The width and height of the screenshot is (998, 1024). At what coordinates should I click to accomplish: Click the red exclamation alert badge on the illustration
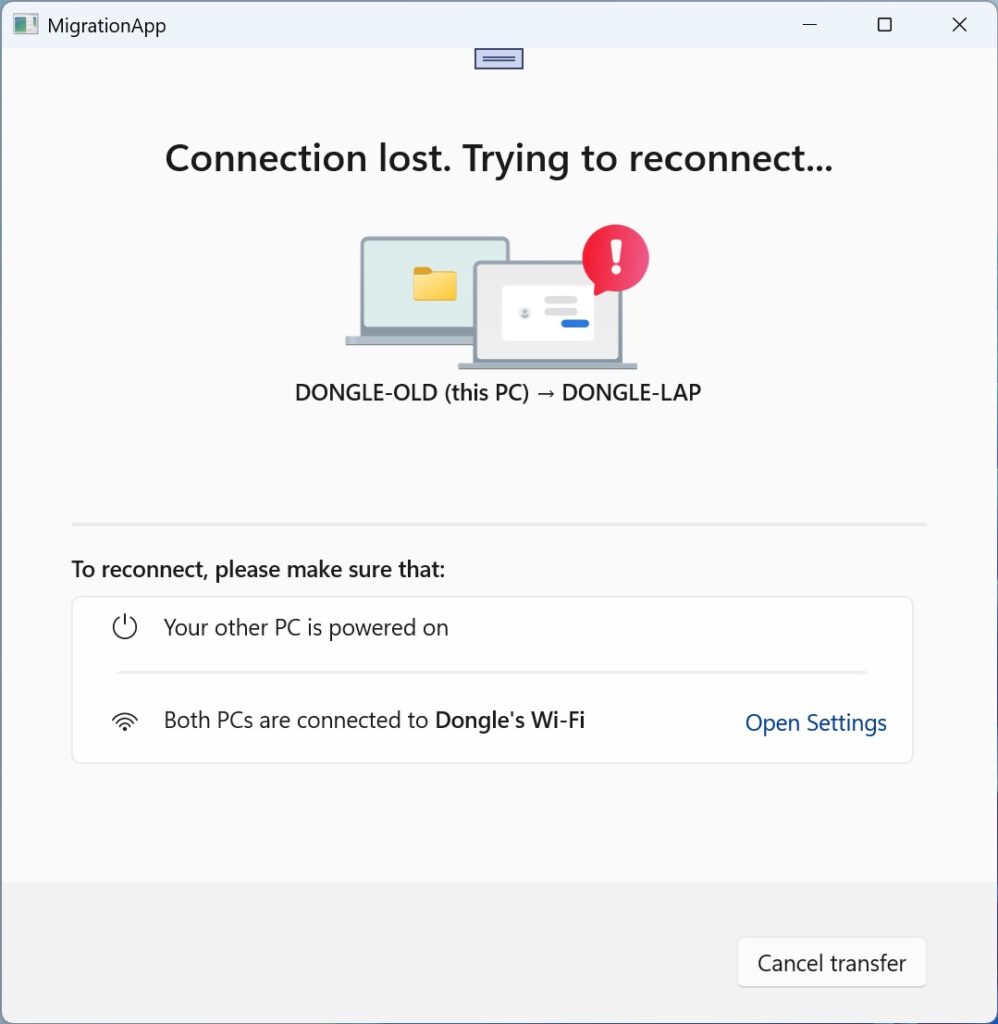click(614, 257)
